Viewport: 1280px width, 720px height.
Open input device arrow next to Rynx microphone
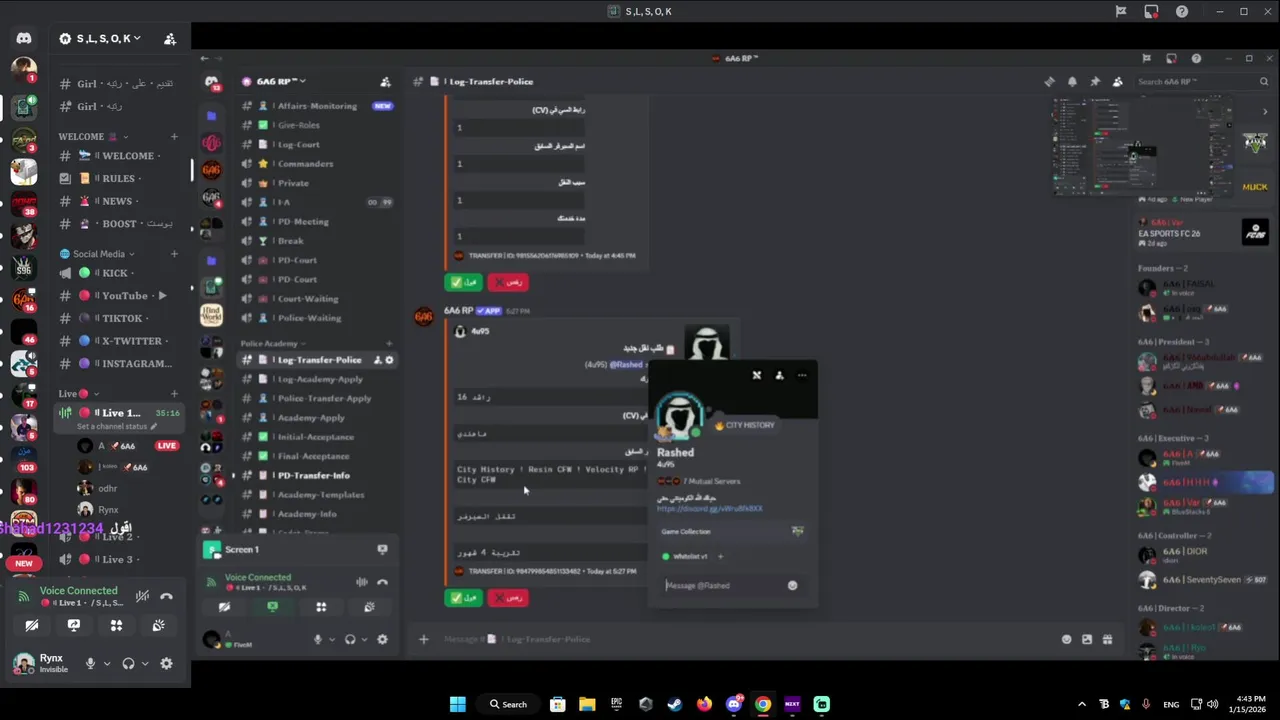pos(106,663)
